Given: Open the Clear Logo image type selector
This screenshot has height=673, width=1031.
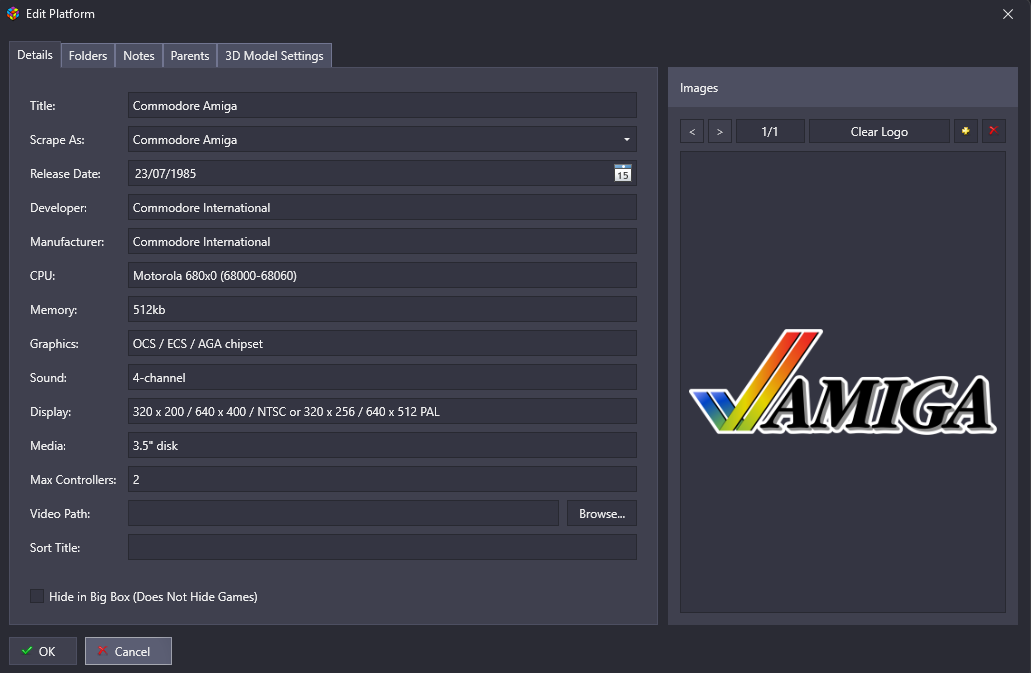Looking at the screenshot, I should tap(879, 131).
